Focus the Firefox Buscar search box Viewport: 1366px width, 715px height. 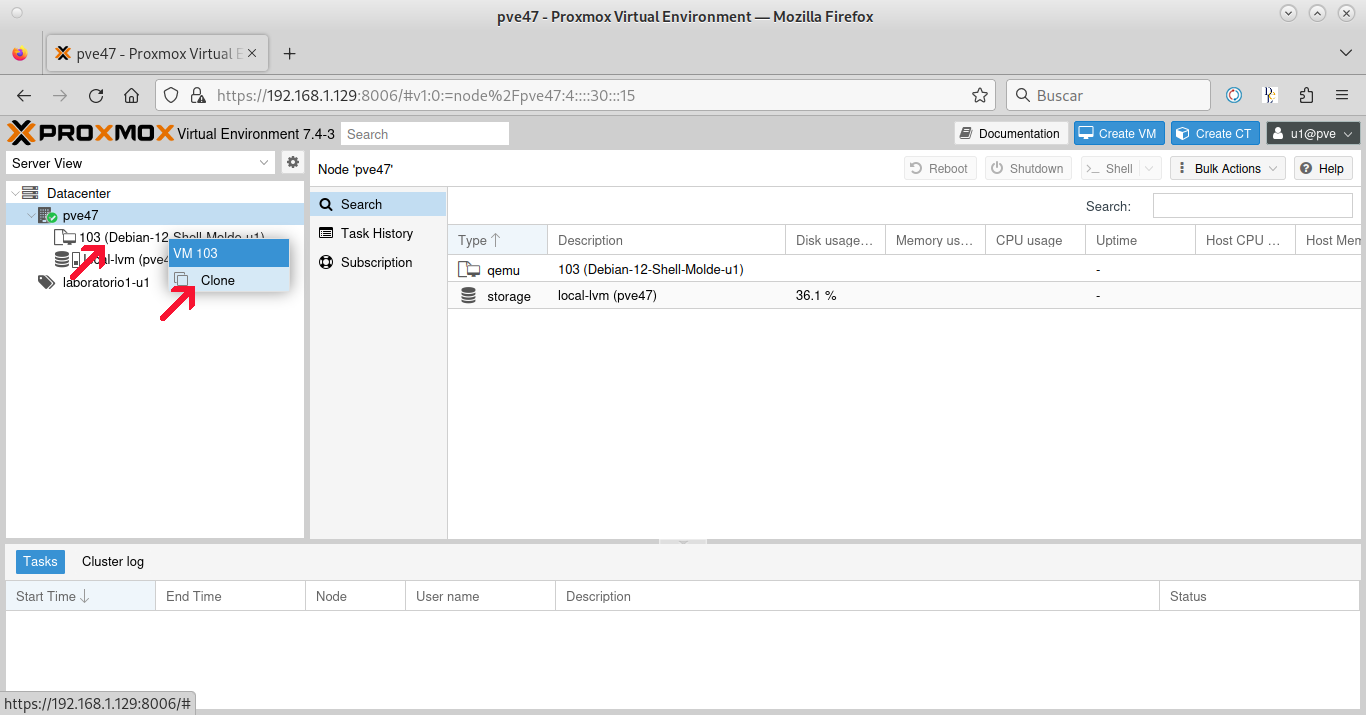point(1108,96)
